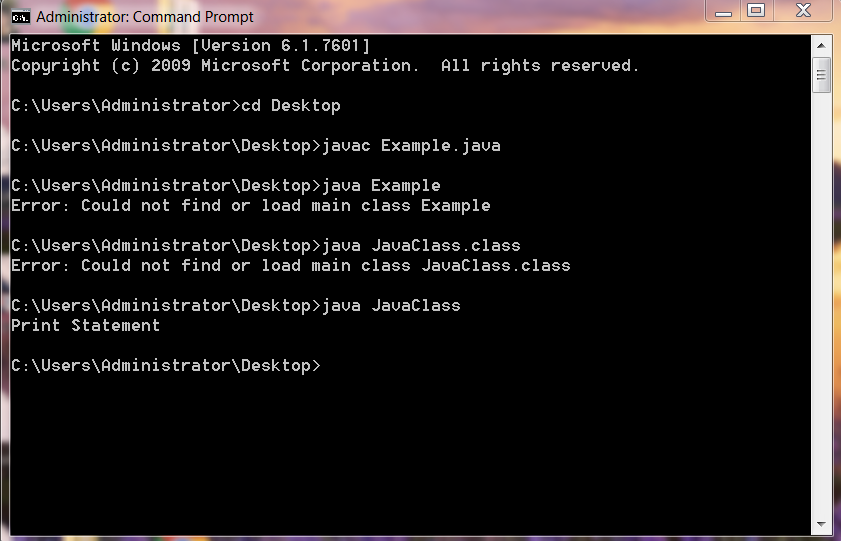Click the scrollbar up arrow
The height and width of the screenshot is (541, 841).
(821, 46)
